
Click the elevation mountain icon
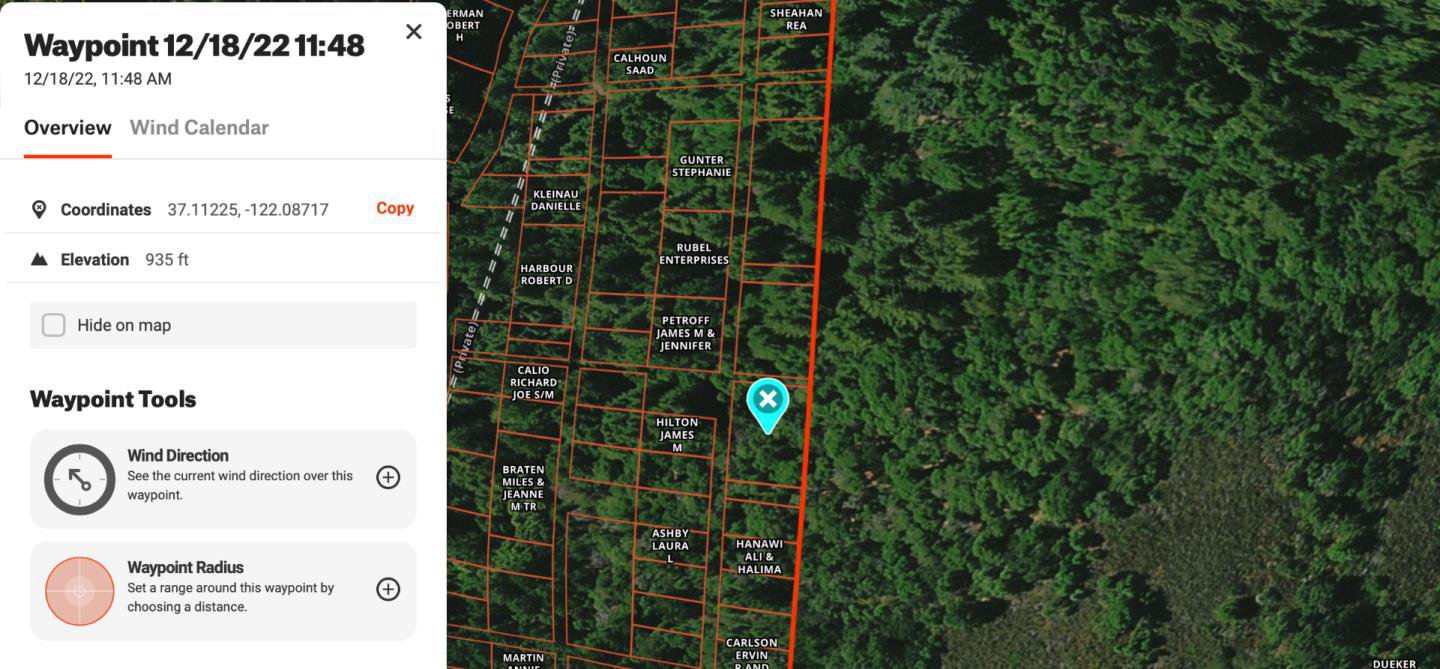(39, 259)
